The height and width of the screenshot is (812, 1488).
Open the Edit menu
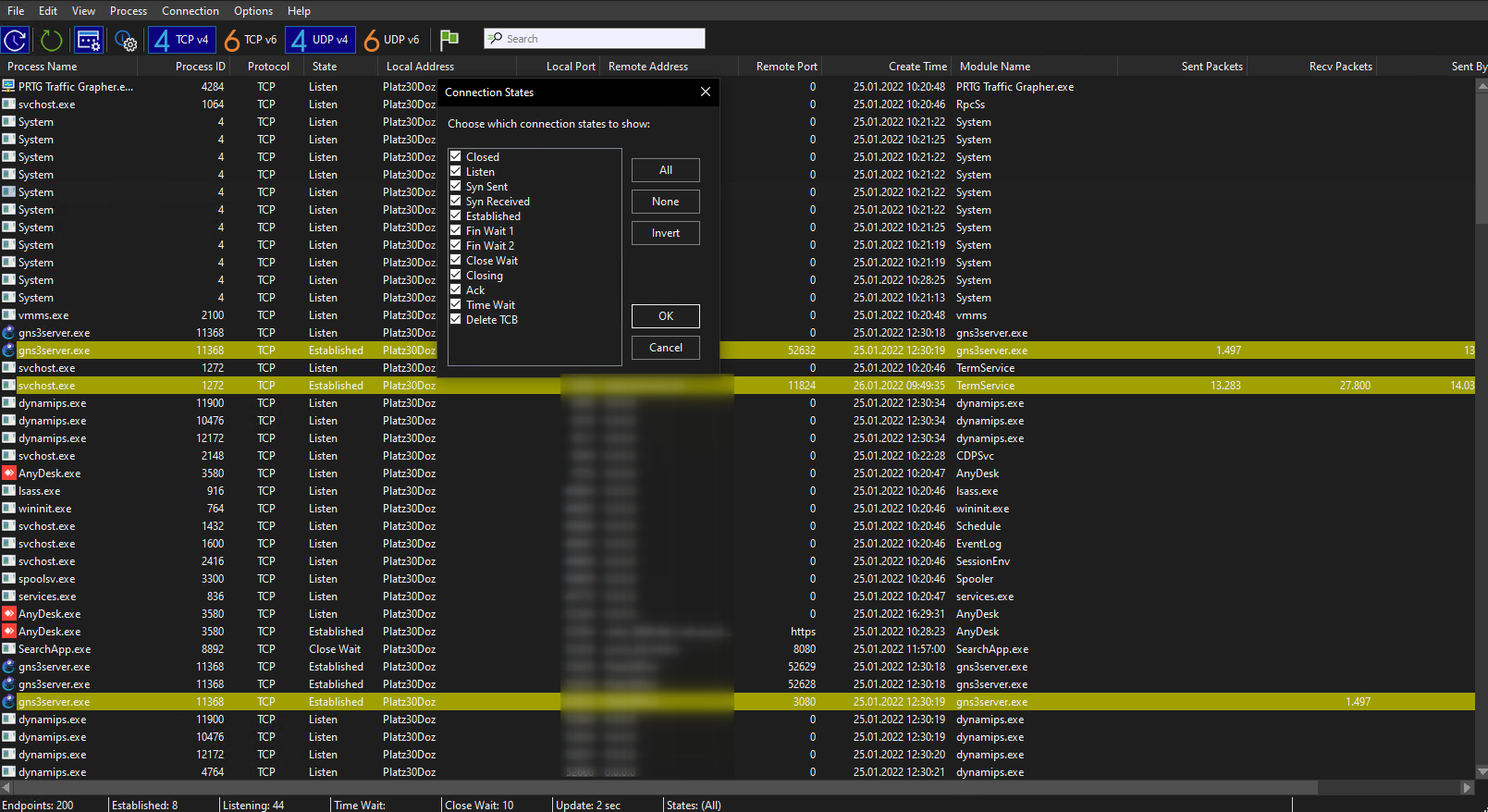(48, 11)
